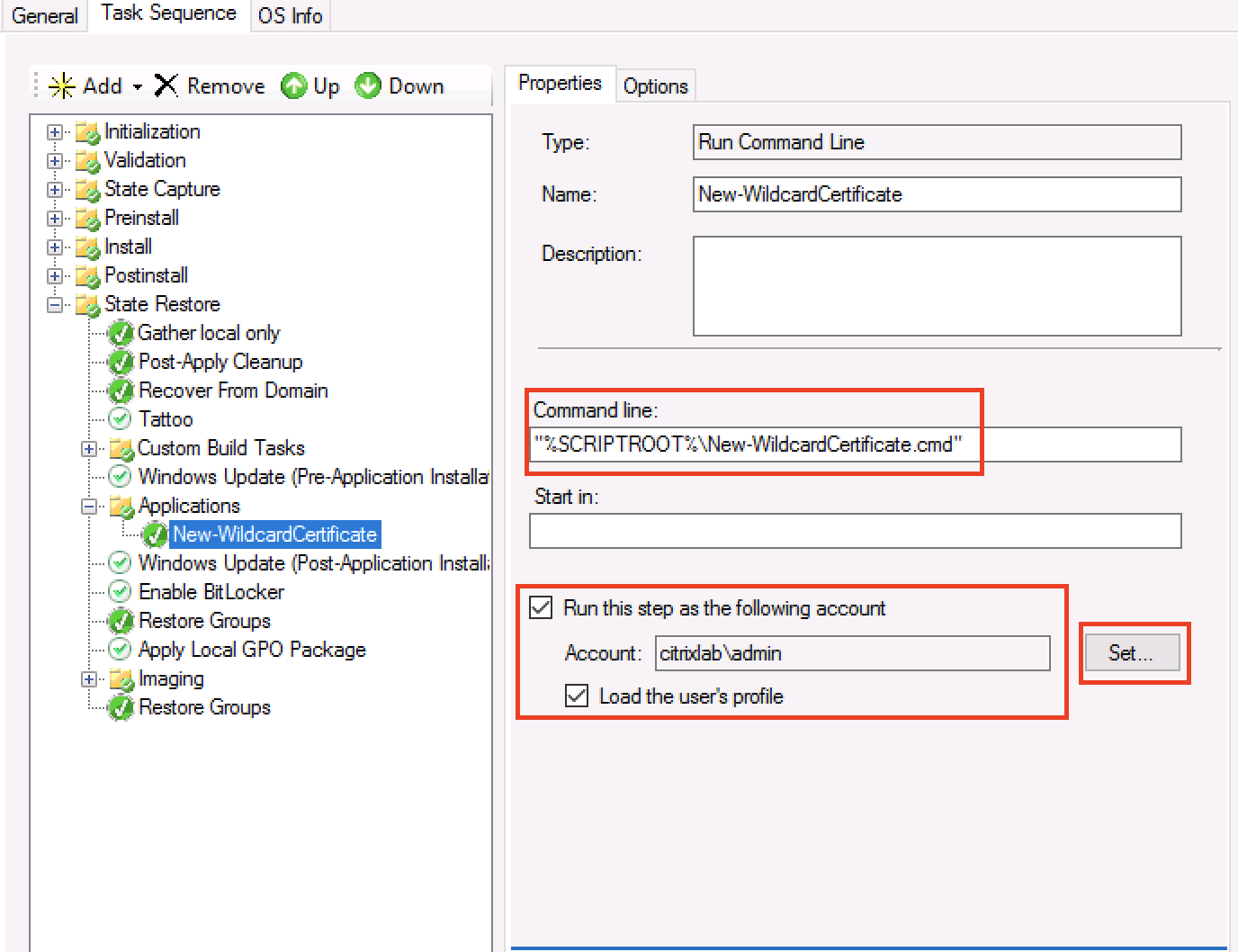
Task: Open the Add dropdown arrow
Action: 138,87
